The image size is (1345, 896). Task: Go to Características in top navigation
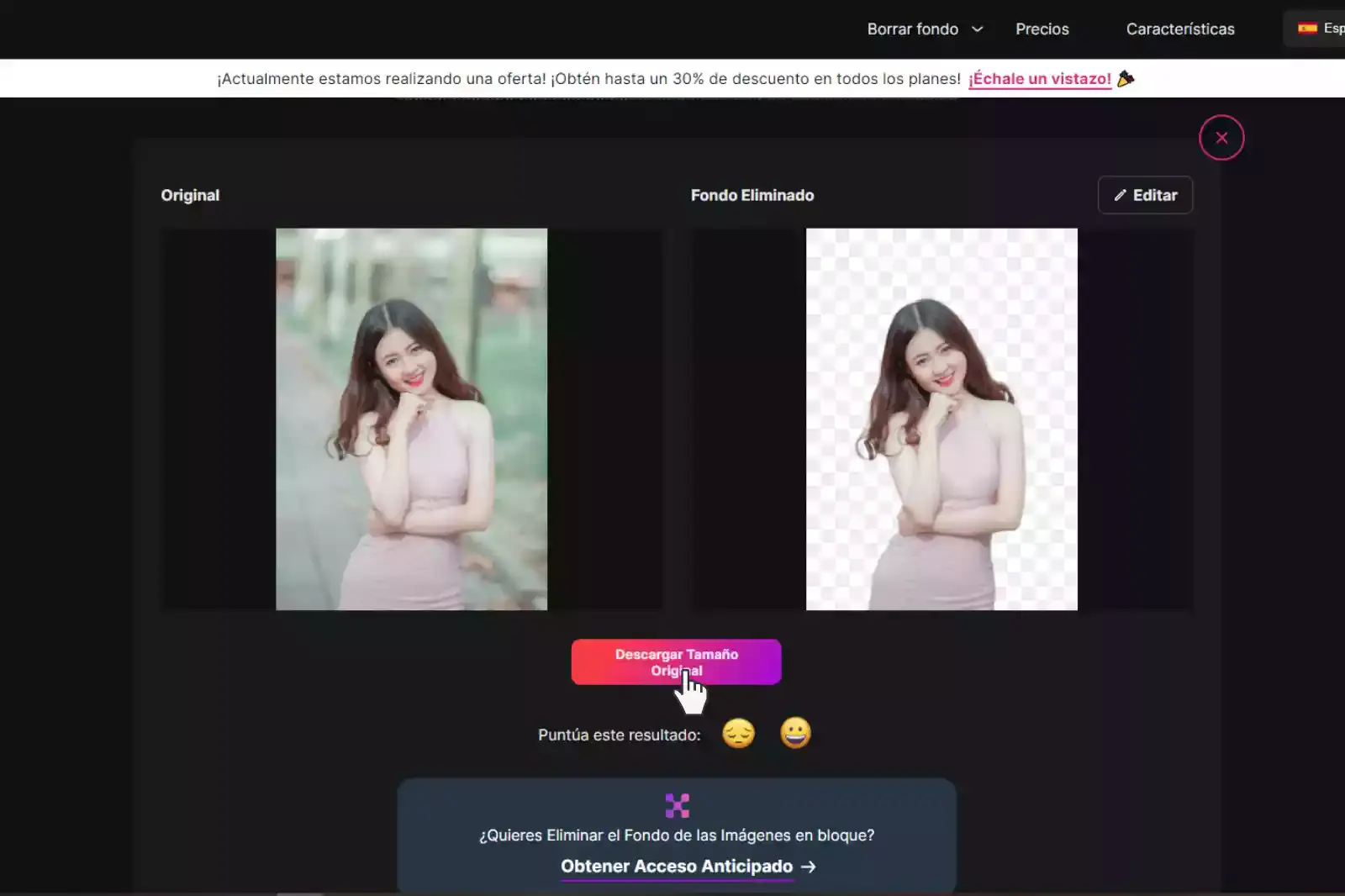tap(1180, 29)
